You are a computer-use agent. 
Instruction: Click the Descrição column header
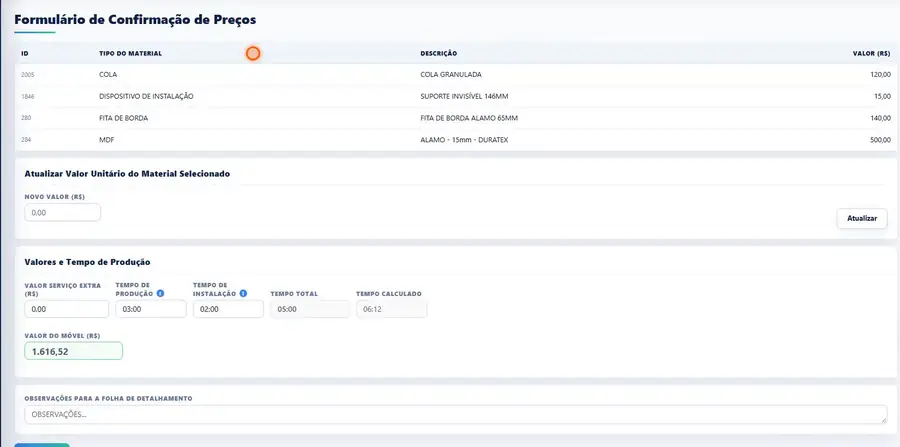point(439,53)
